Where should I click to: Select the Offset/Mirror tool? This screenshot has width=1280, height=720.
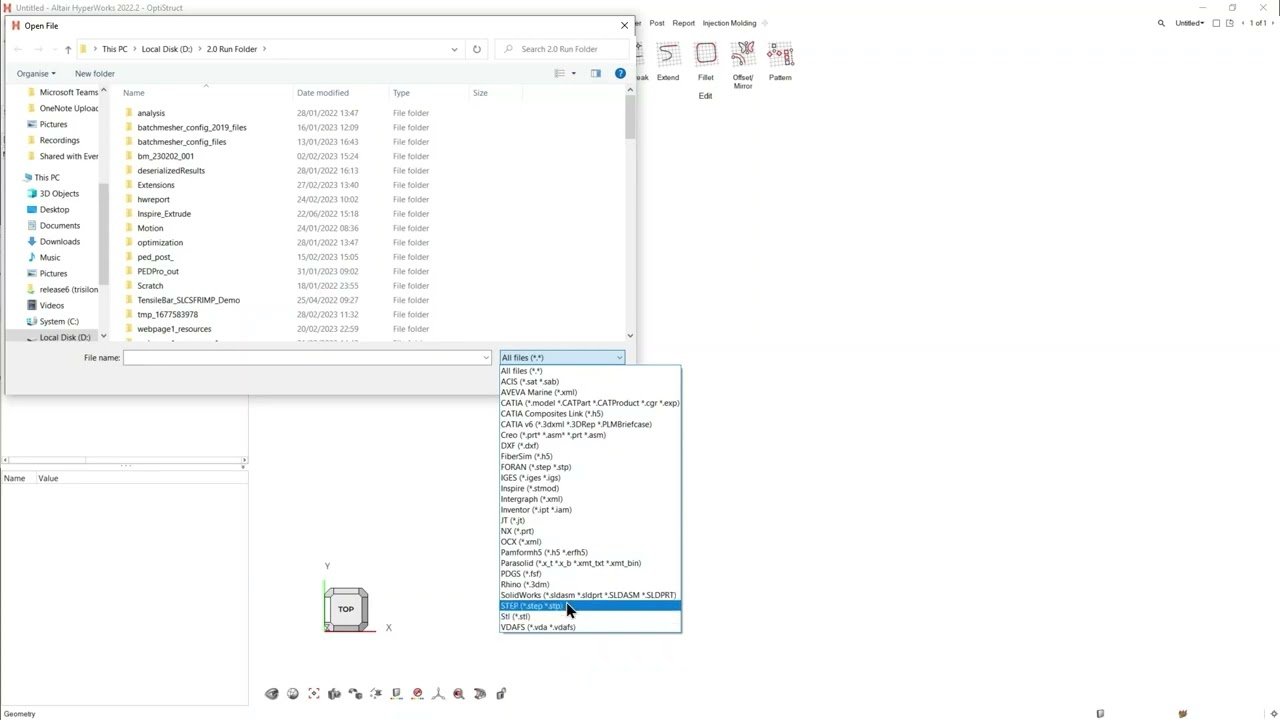[x=743, y=65]
